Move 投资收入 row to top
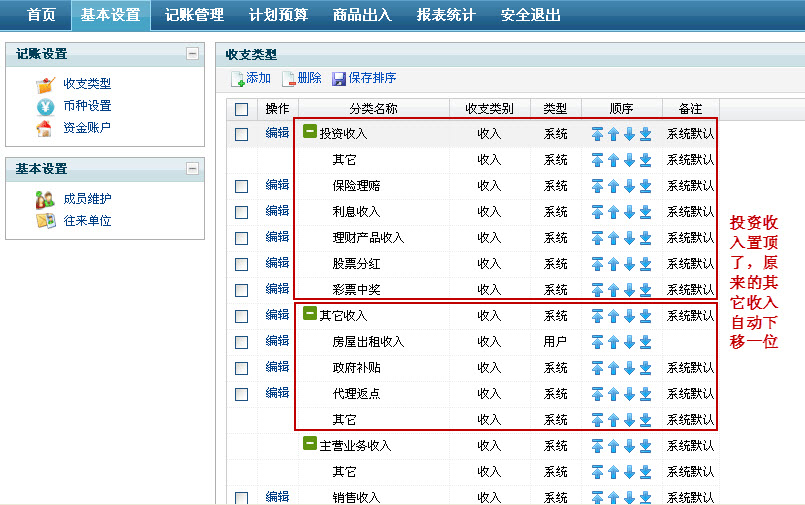This screenshot has height=505, width=805. [597, 134]
